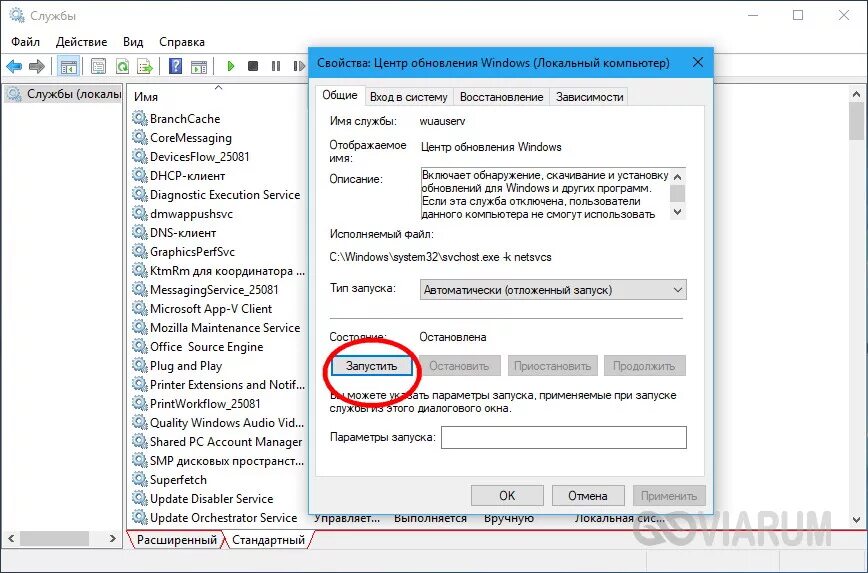This screenshot has height=573, width=868.
Task: Click the gear icon beside Superfetch
Action: pos(140,479)
